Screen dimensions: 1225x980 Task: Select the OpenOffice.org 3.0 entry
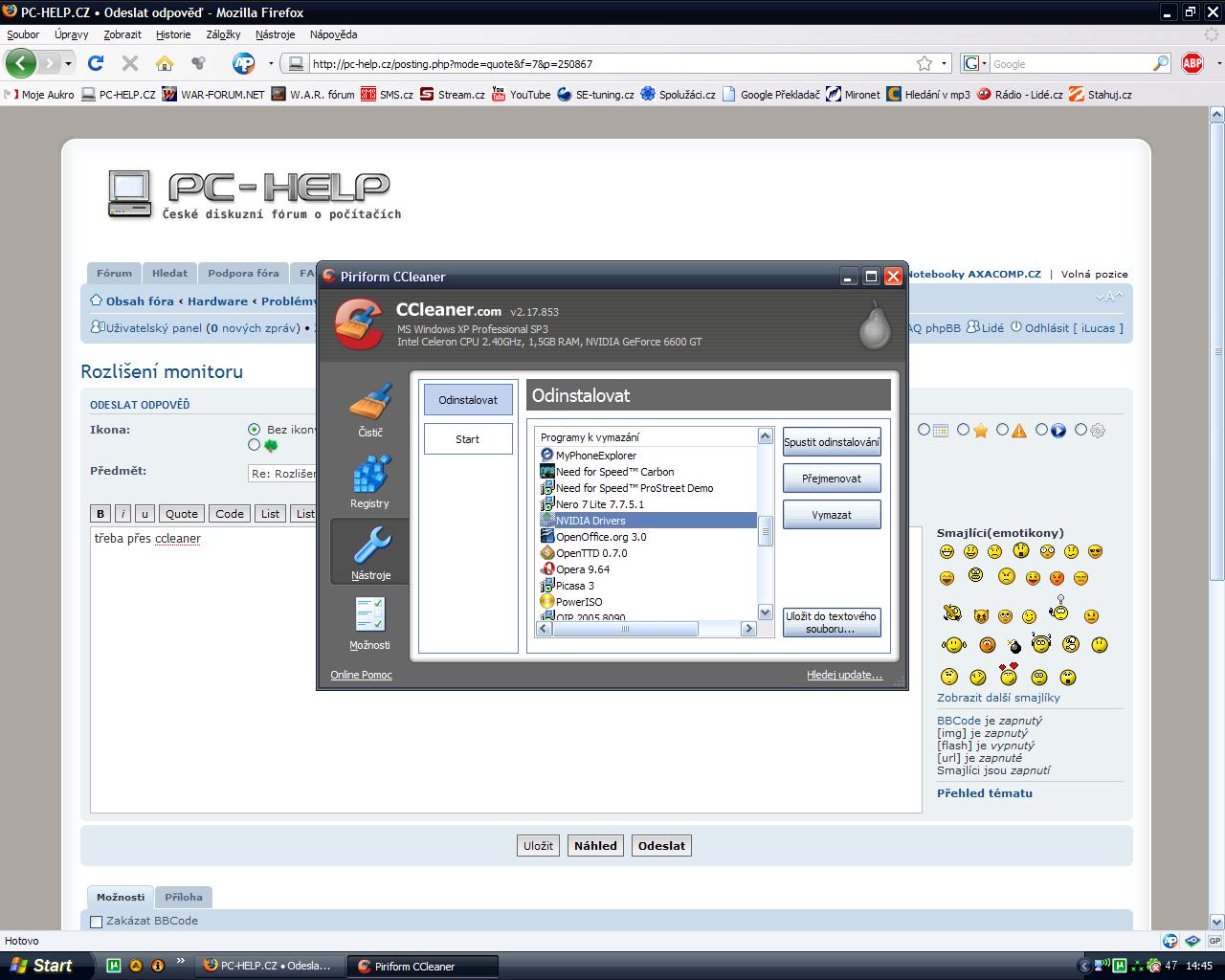[601, 537]
